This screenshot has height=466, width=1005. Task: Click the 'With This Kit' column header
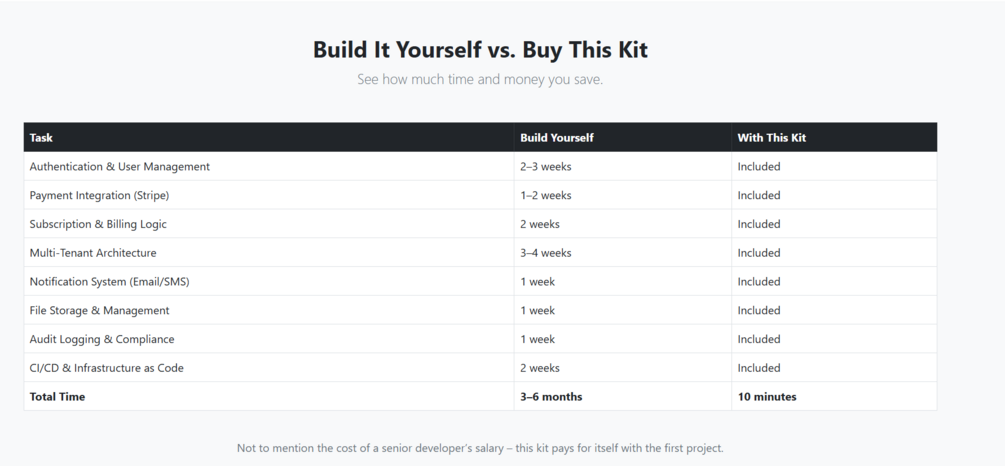tap(771, 138)
